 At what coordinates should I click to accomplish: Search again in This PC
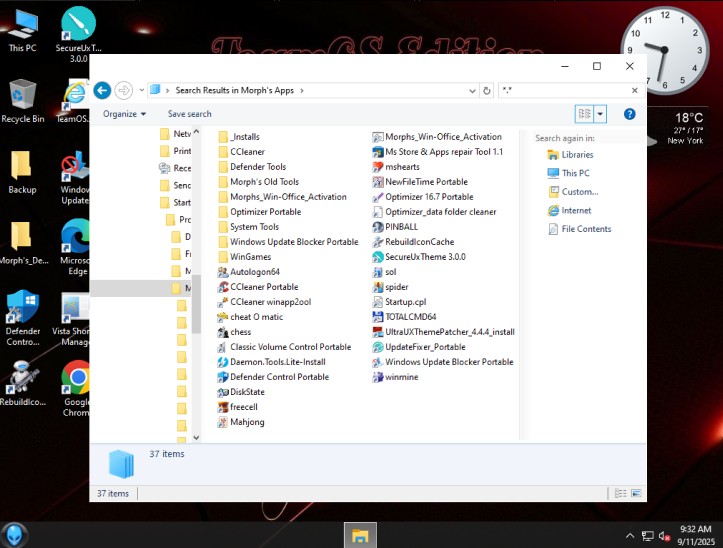[569, 173]
